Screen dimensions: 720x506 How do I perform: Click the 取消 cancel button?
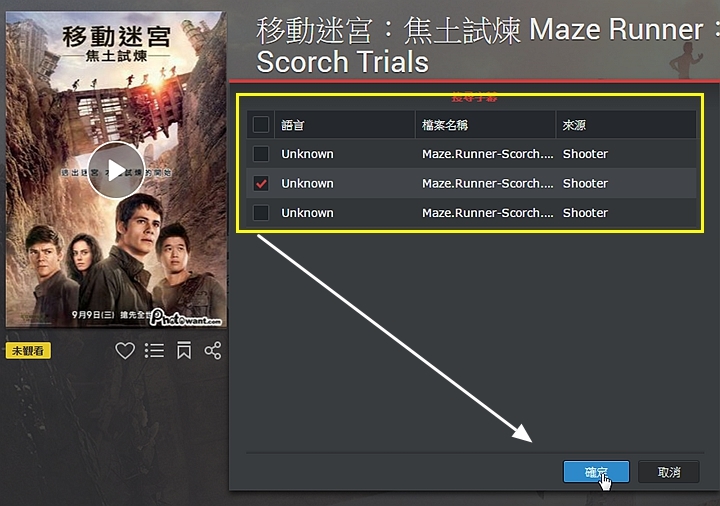(x=669, y=472)
